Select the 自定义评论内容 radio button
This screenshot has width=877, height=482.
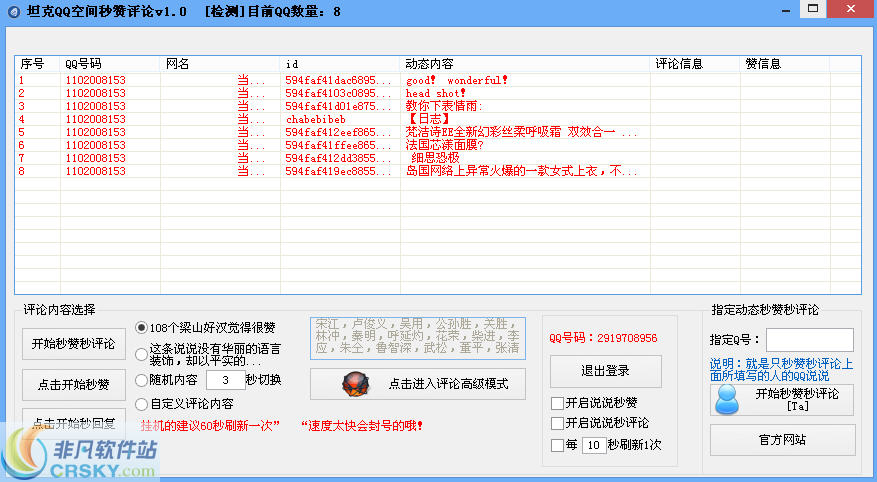coord(142,404)
